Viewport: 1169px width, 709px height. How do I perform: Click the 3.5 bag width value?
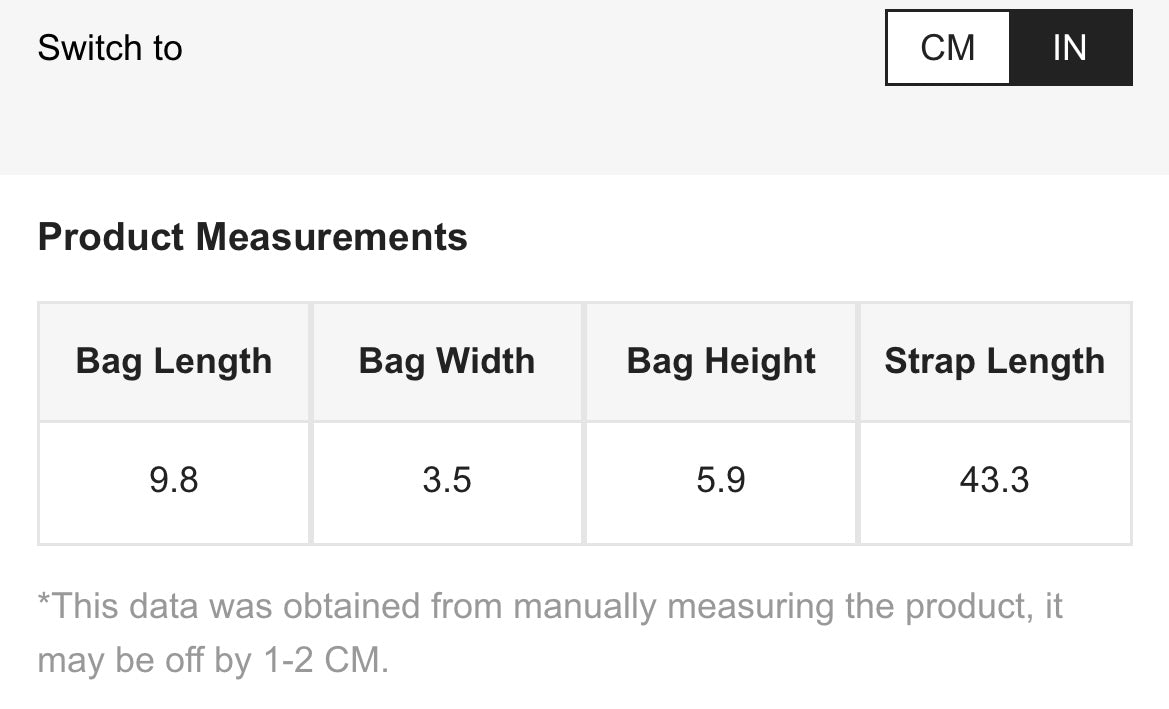(447, 481)
